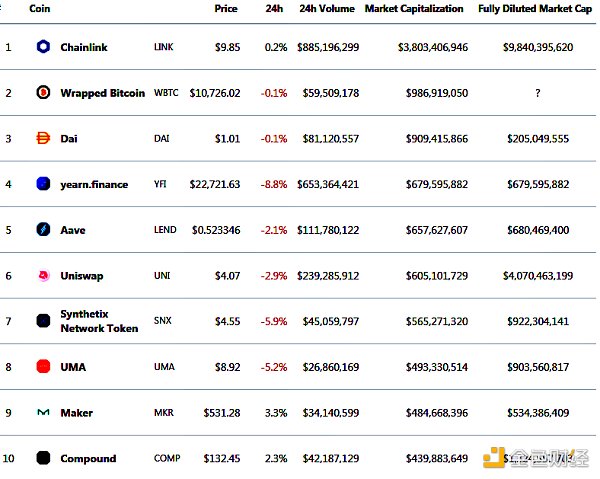Image resolution: width=600 pixels, height=479 pixels.
Task: Click the Uniswap logo icon
Action: (x=43, y=275)
